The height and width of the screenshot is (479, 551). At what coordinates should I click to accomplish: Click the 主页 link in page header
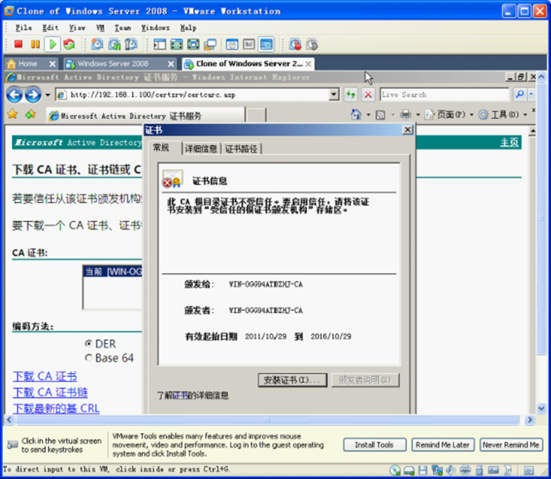click(509, 142)
